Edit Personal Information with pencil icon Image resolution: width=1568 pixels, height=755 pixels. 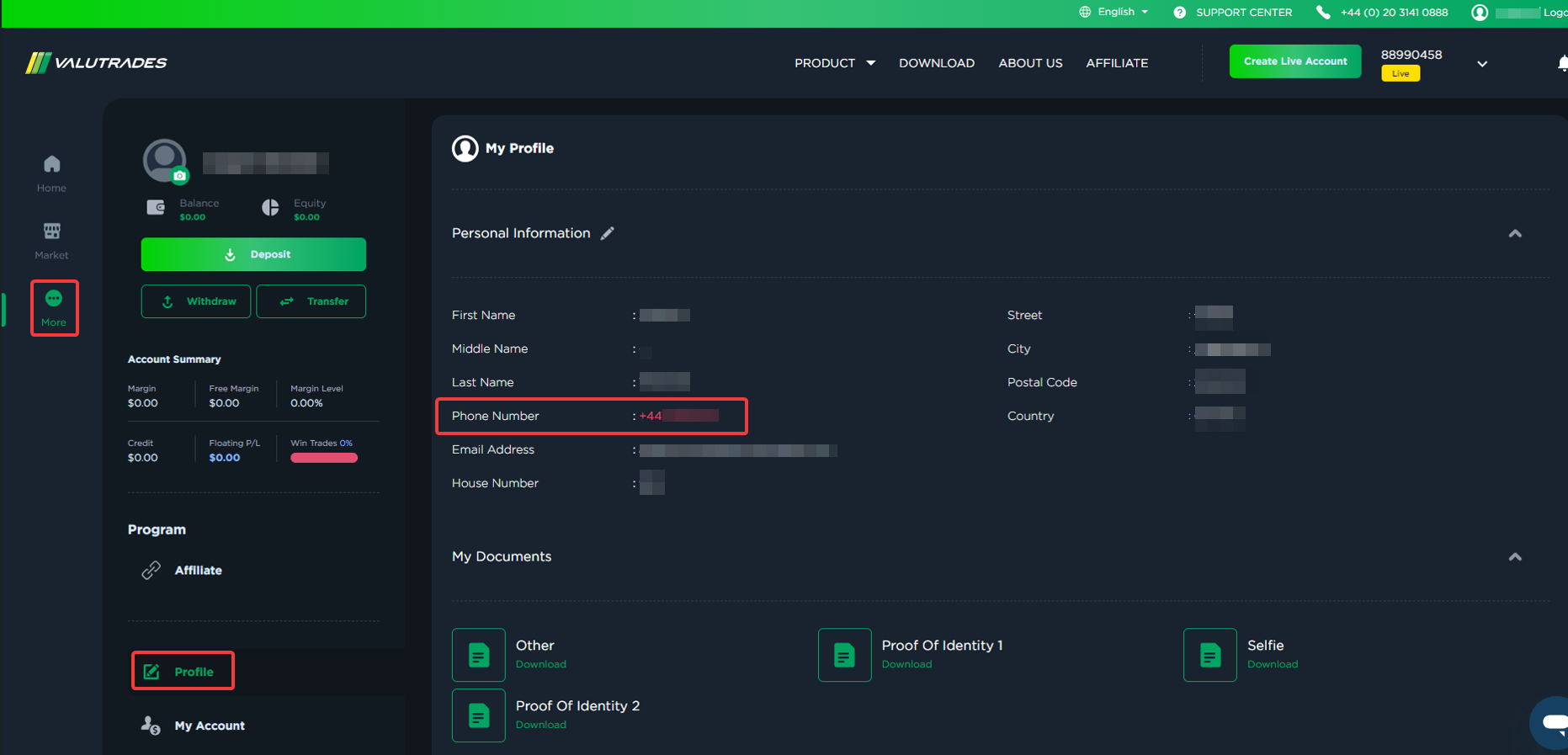point(607,233)
